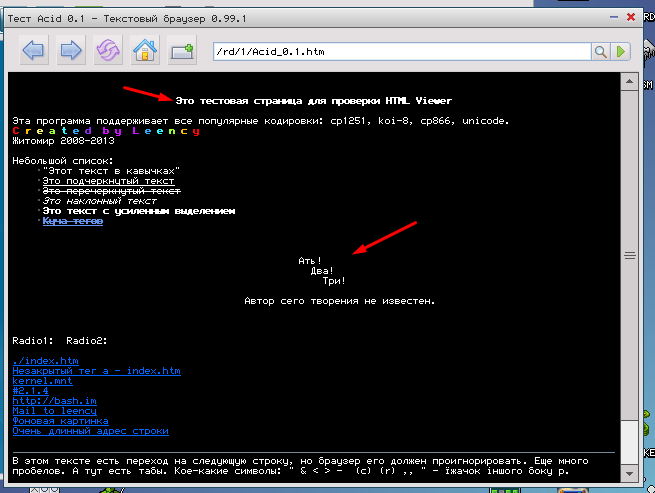Click the Forward arrow navigation button
This screenshot has width=655, height=493.
pos(70,50)
